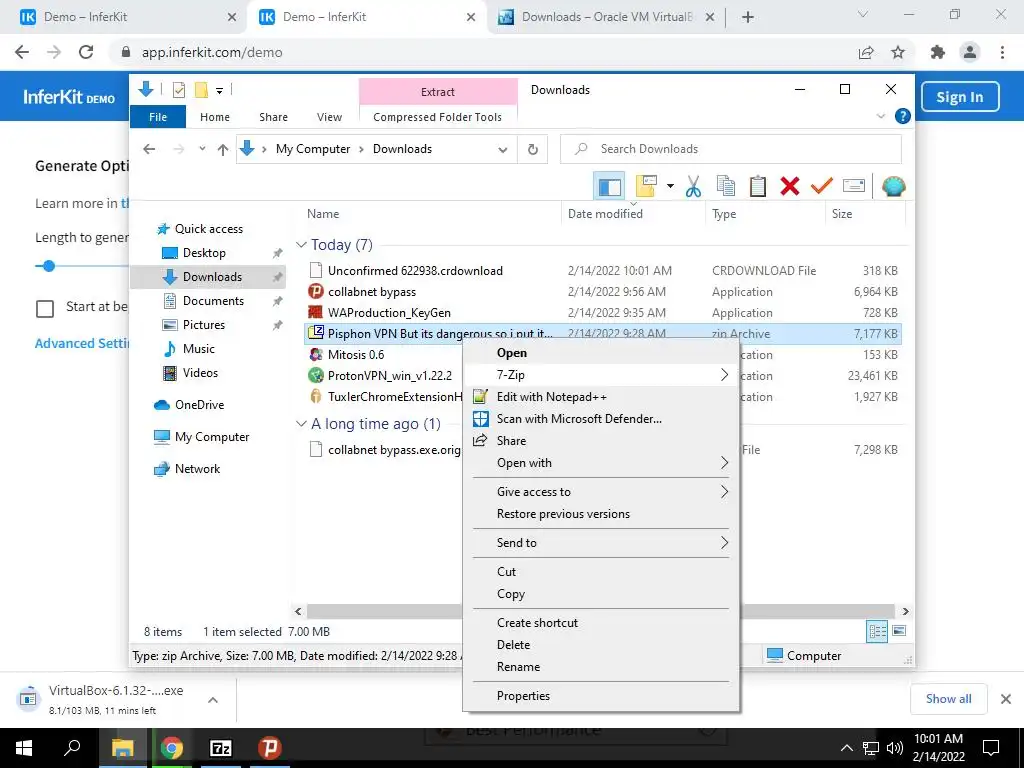Click the Sign In button

[960, 97]
